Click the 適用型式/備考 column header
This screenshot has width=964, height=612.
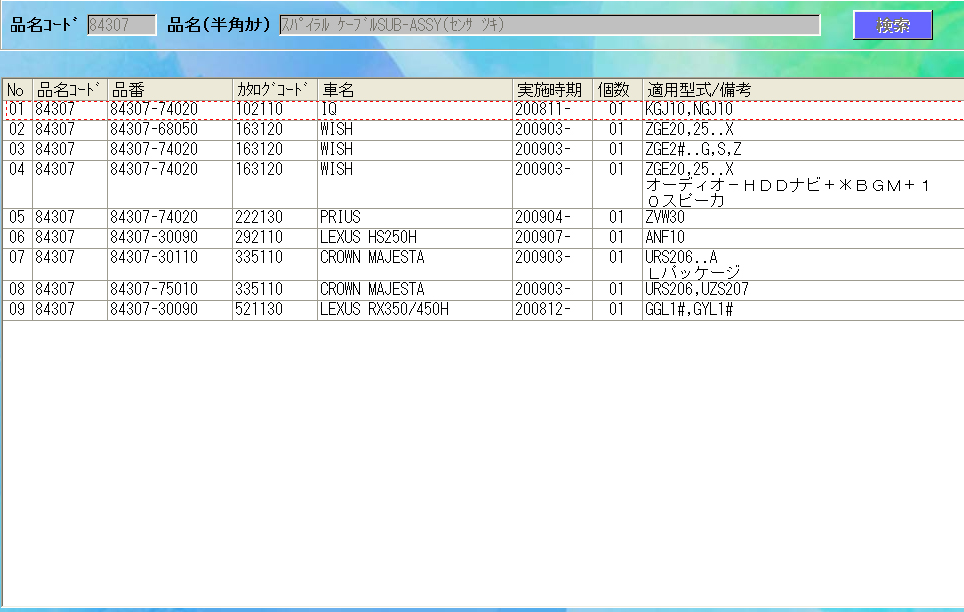[x=803, y=90]
